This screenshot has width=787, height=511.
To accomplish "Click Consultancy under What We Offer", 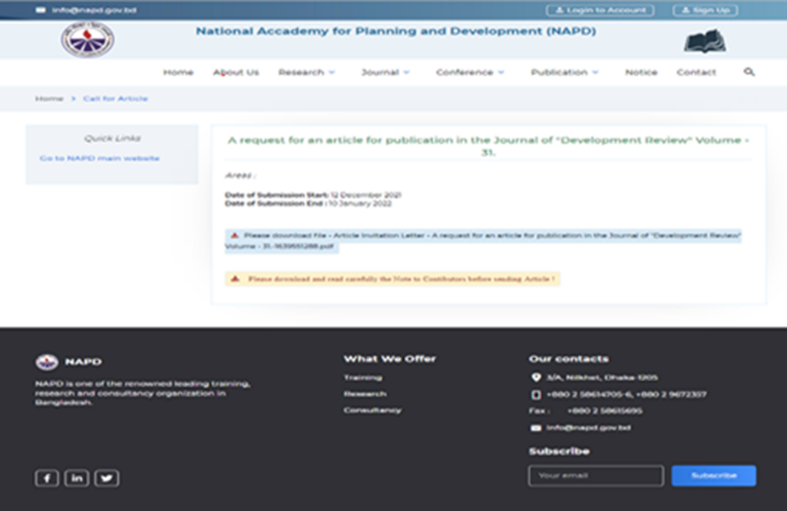I will 372,410.
